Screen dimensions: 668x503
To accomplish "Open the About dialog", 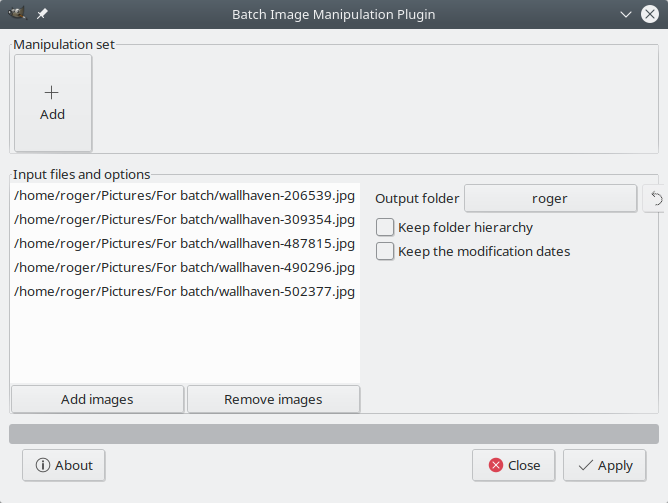I will (x=64, y=465).
